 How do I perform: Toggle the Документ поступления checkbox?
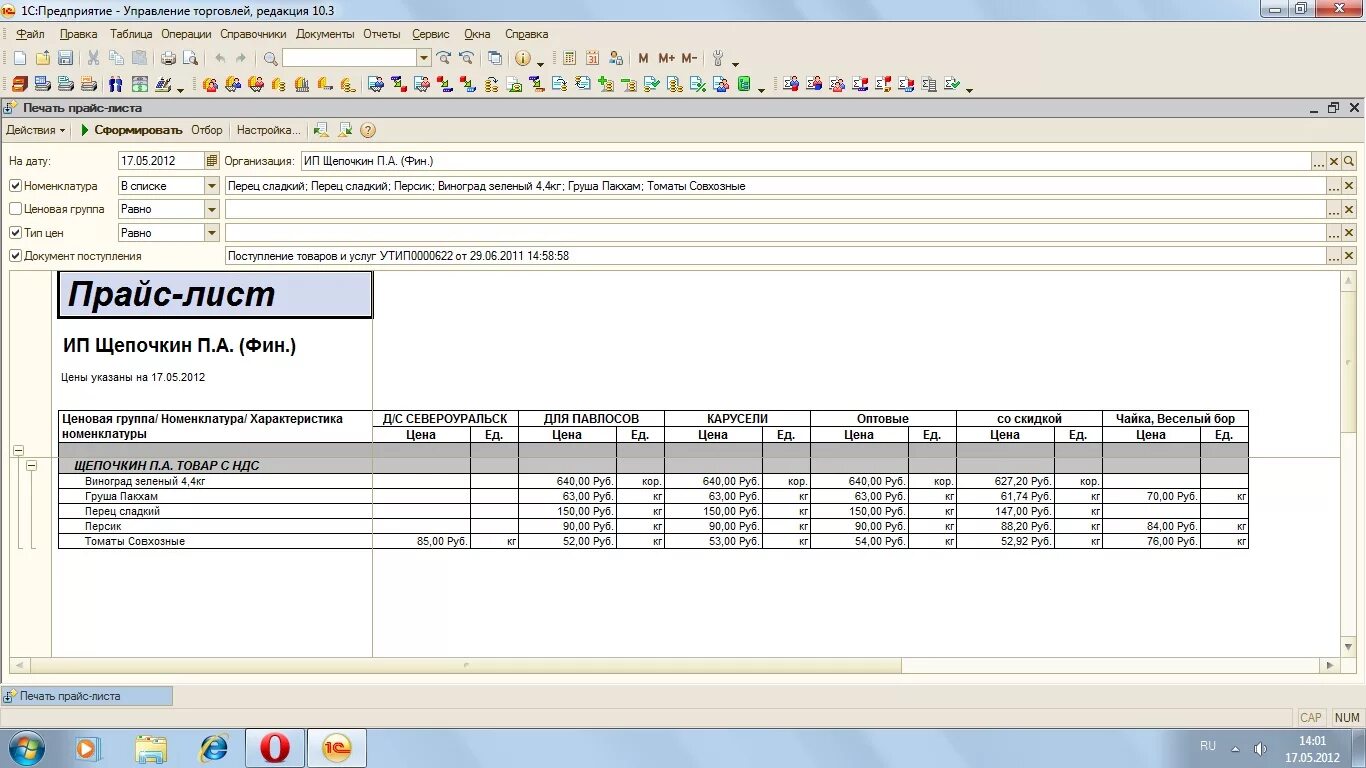[15, 256]
